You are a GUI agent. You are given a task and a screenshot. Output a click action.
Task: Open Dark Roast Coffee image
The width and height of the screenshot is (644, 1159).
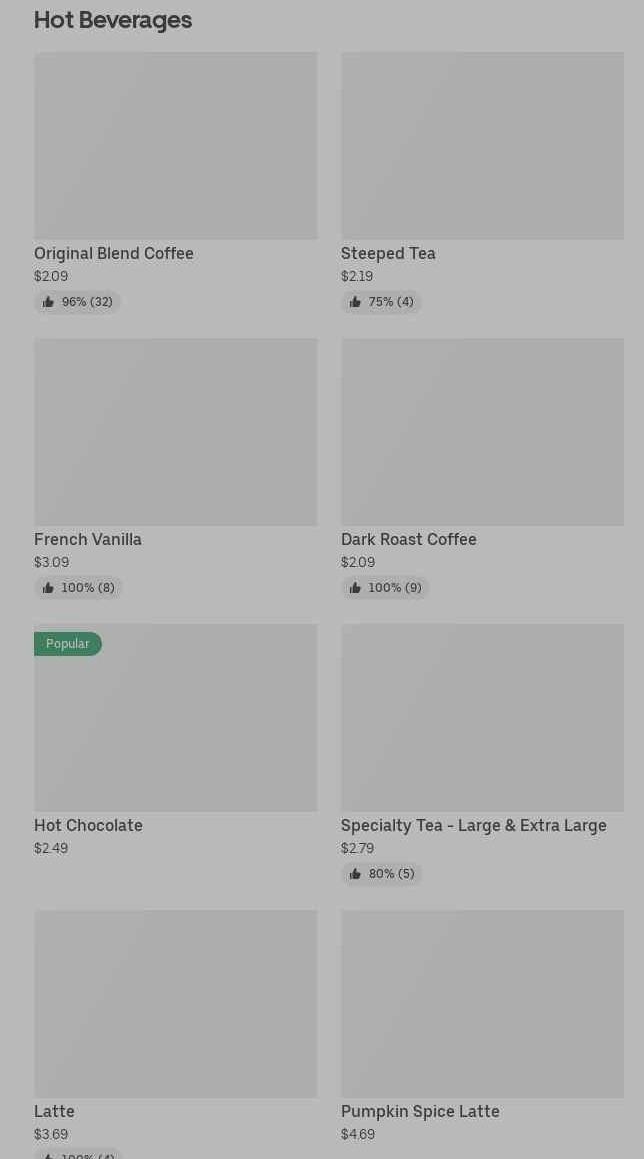click(482, 432)
